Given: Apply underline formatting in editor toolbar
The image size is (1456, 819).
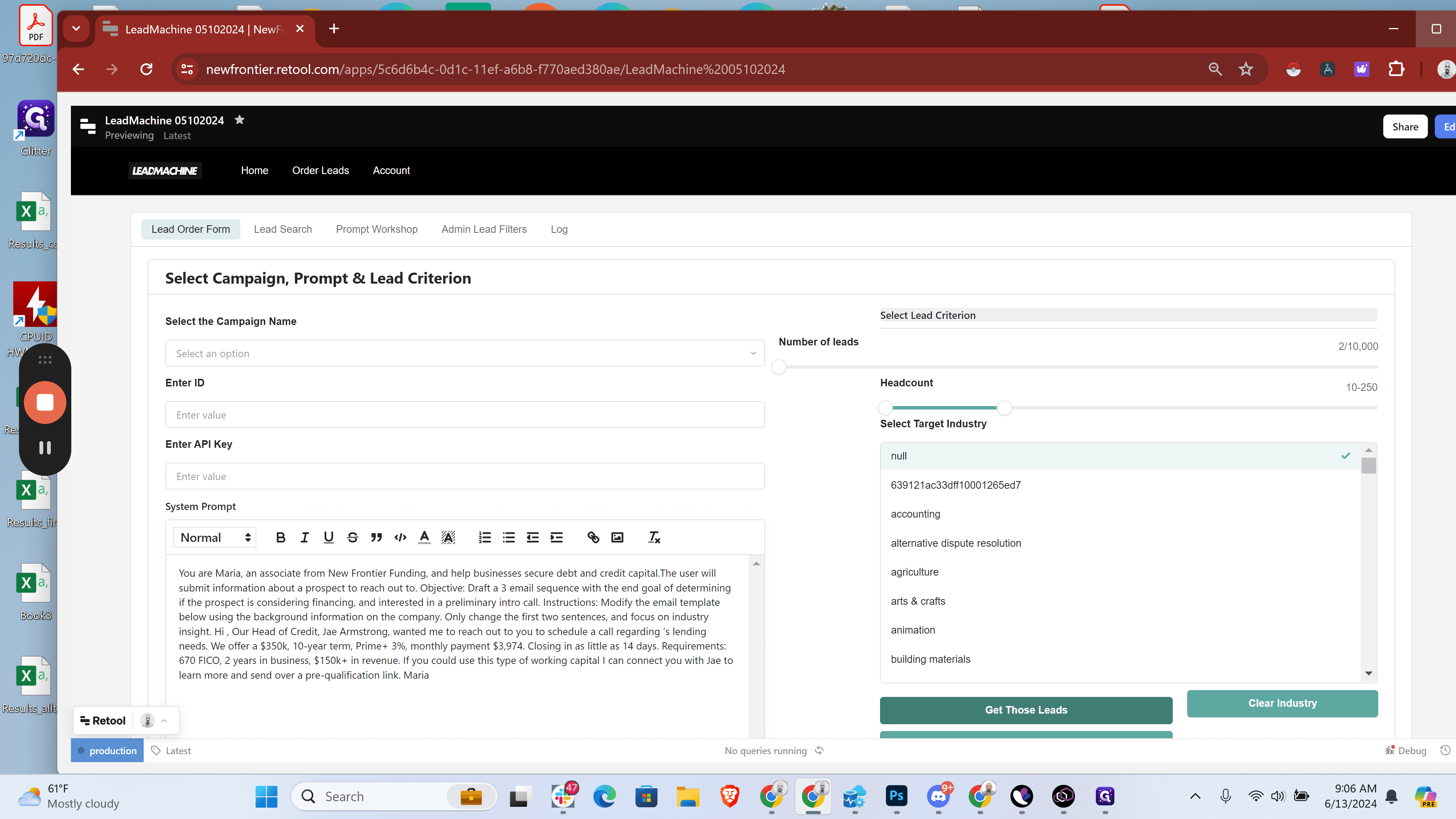Looking at the screenshot, I should [x=328, y=538].
